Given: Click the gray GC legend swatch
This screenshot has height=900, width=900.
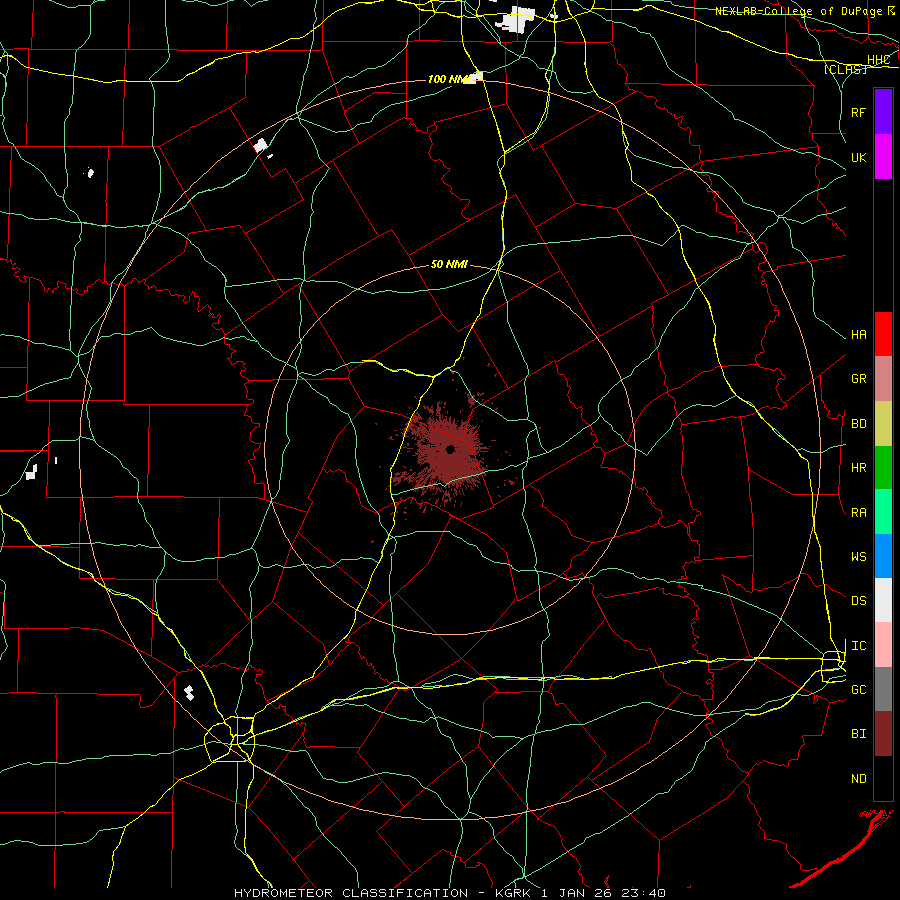Looking at the screenshot, I should coord(883,689).
